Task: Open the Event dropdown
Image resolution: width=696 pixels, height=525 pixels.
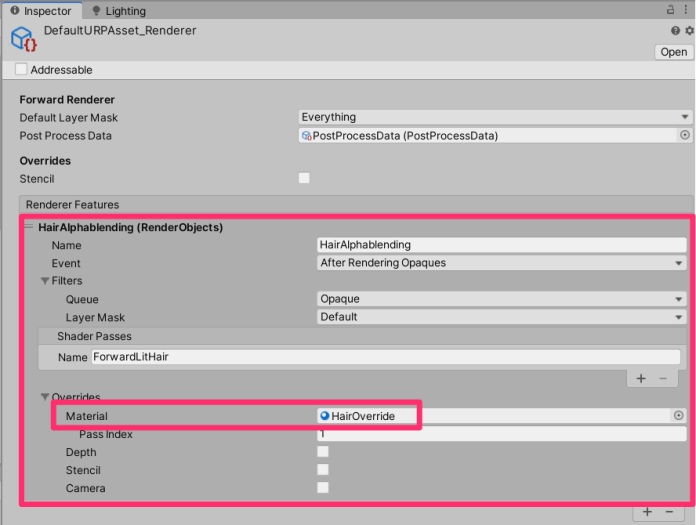Action: click(x=501, y=263)
